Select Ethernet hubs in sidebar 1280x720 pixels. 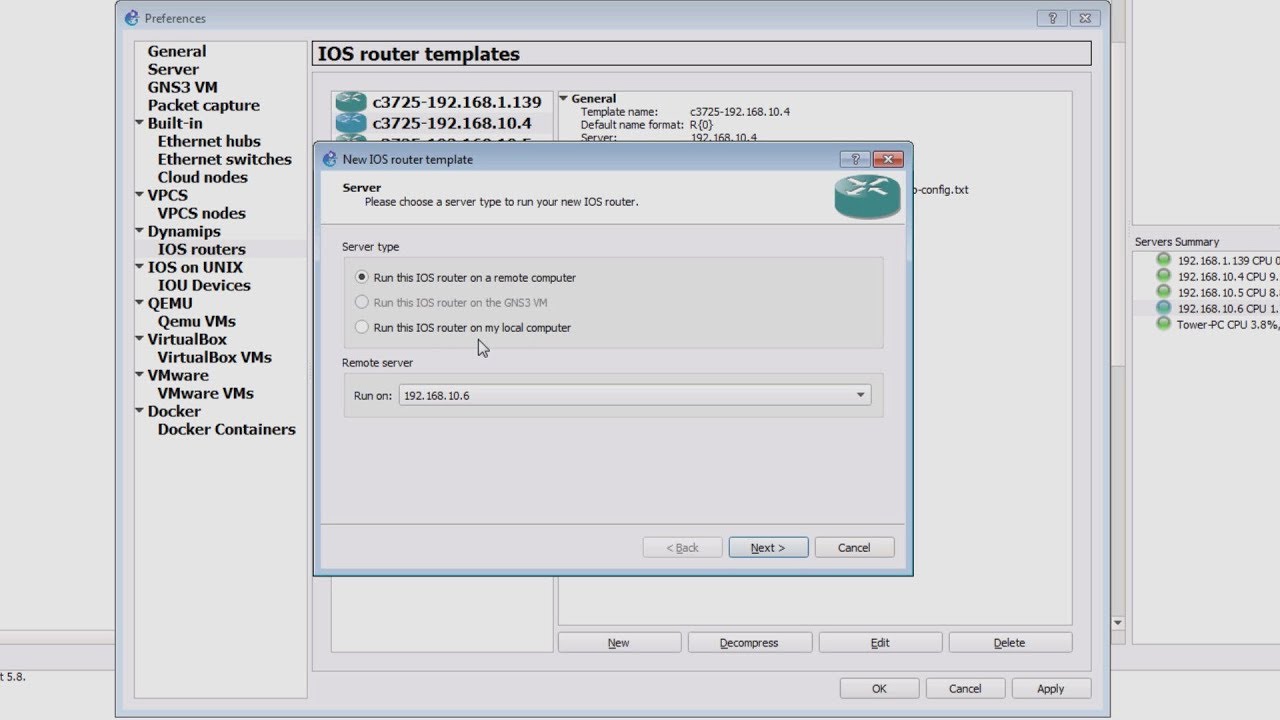click(x=209, y=141)
